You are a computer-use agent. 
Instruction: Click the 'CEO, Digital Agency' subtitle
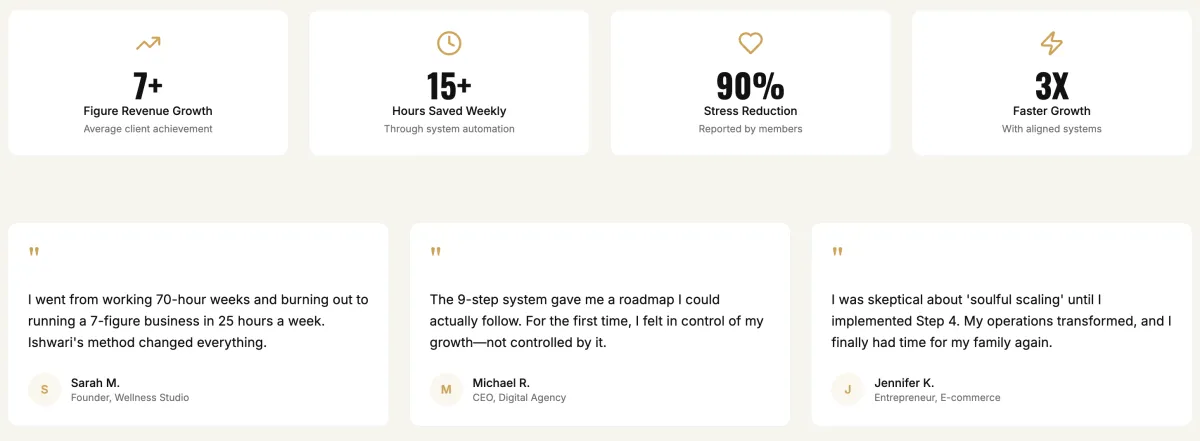coord(519,398)
